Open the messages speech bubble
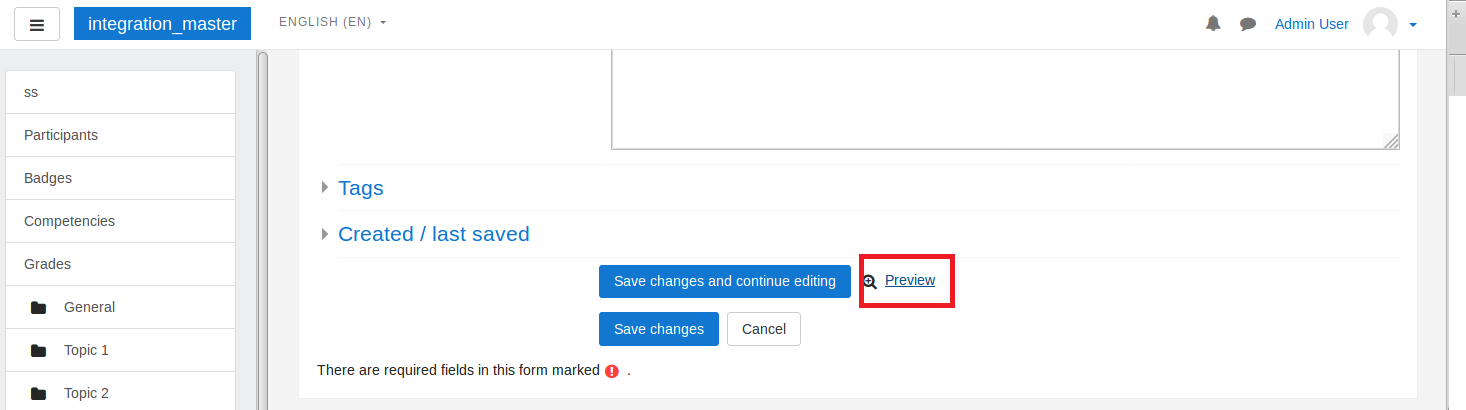Viewport: 1466px width, 410px height. coord(1248,24)
